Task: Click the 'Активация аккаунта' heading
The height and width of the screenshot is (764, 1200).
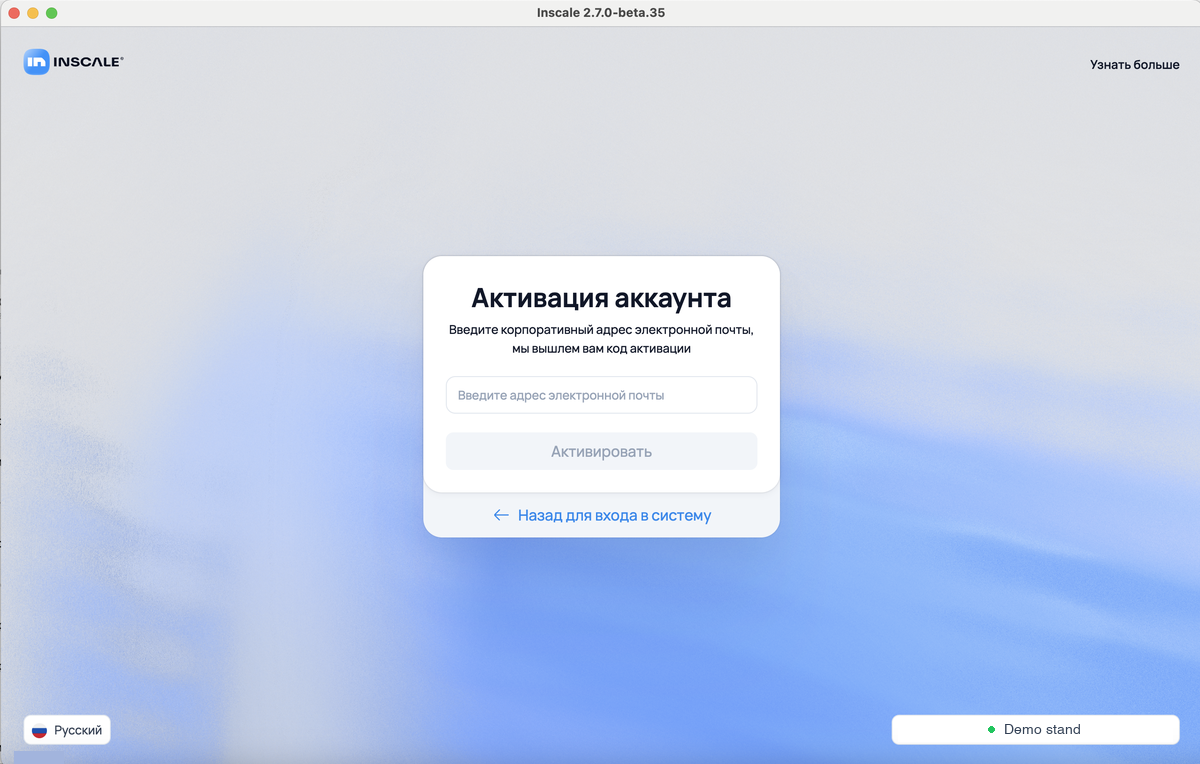Action: pyautogui.click(x=601, y=298)
